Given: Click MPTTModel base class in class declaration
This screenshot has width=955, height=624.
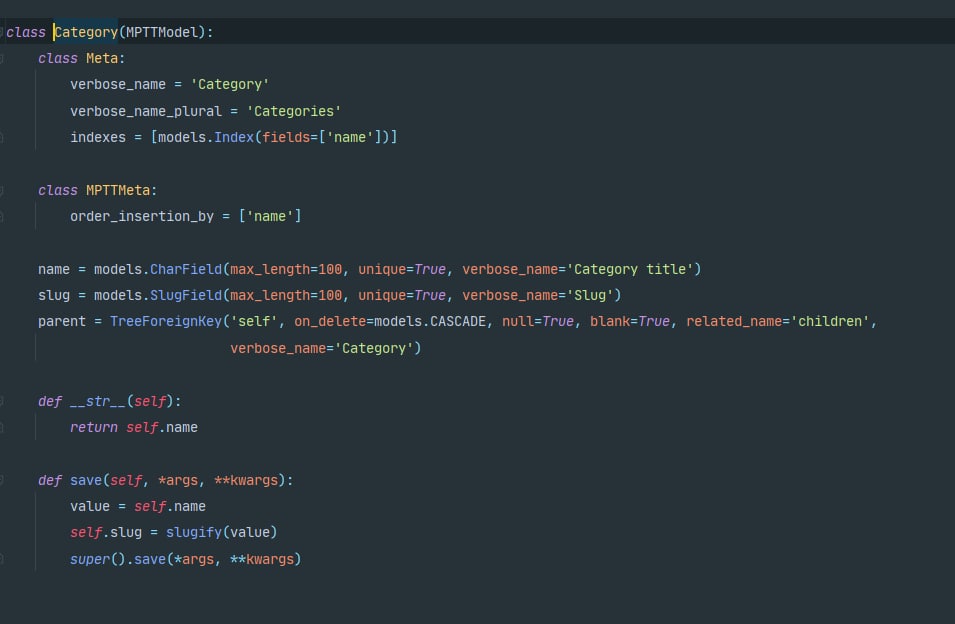Looking at the screenshot, I should tap(162, 32).
